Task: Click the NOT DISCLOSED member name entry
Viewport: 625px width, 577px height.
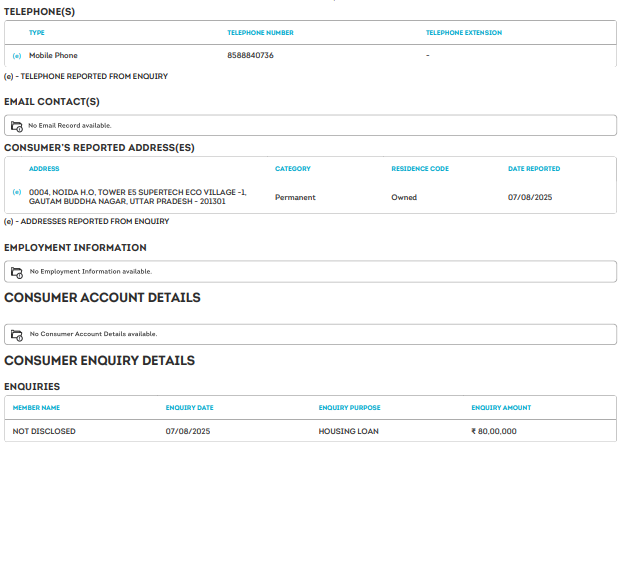Action: tap(44, 432)
